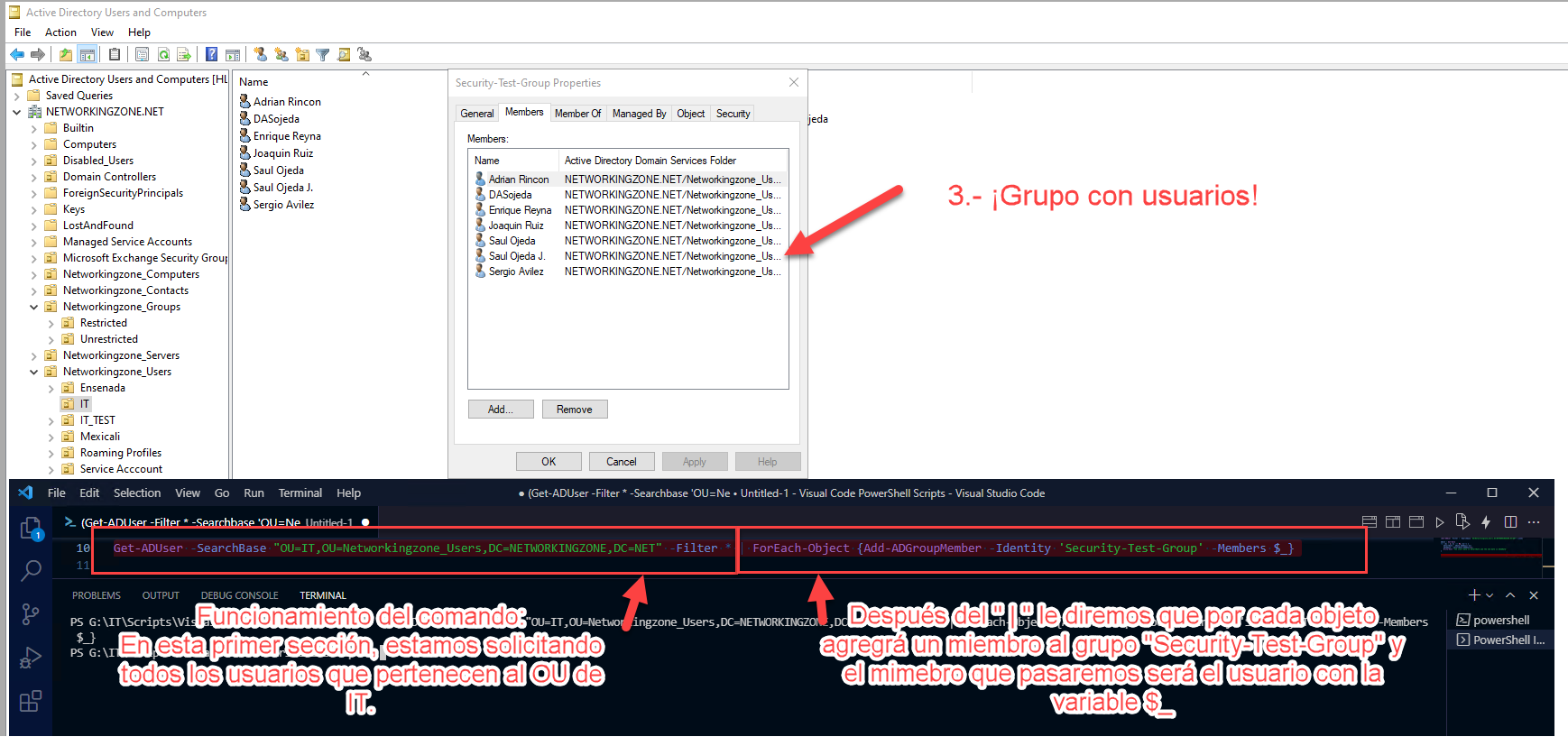Open Search in the VS Code activity bar
This screenshot has width=1568, height=746.
tap(31, 571)
